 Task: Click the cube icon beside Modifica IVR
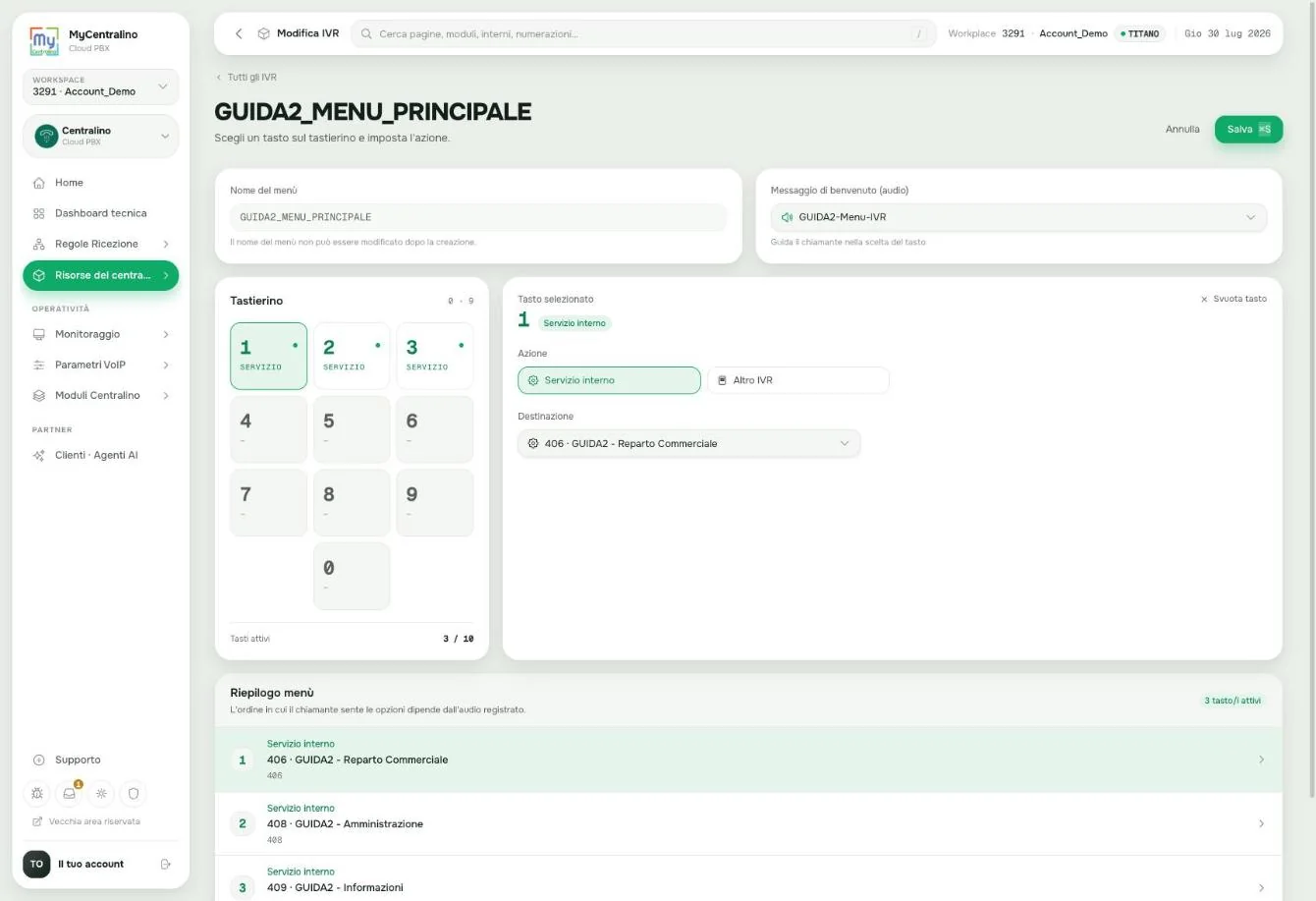(x=263, y=33)
